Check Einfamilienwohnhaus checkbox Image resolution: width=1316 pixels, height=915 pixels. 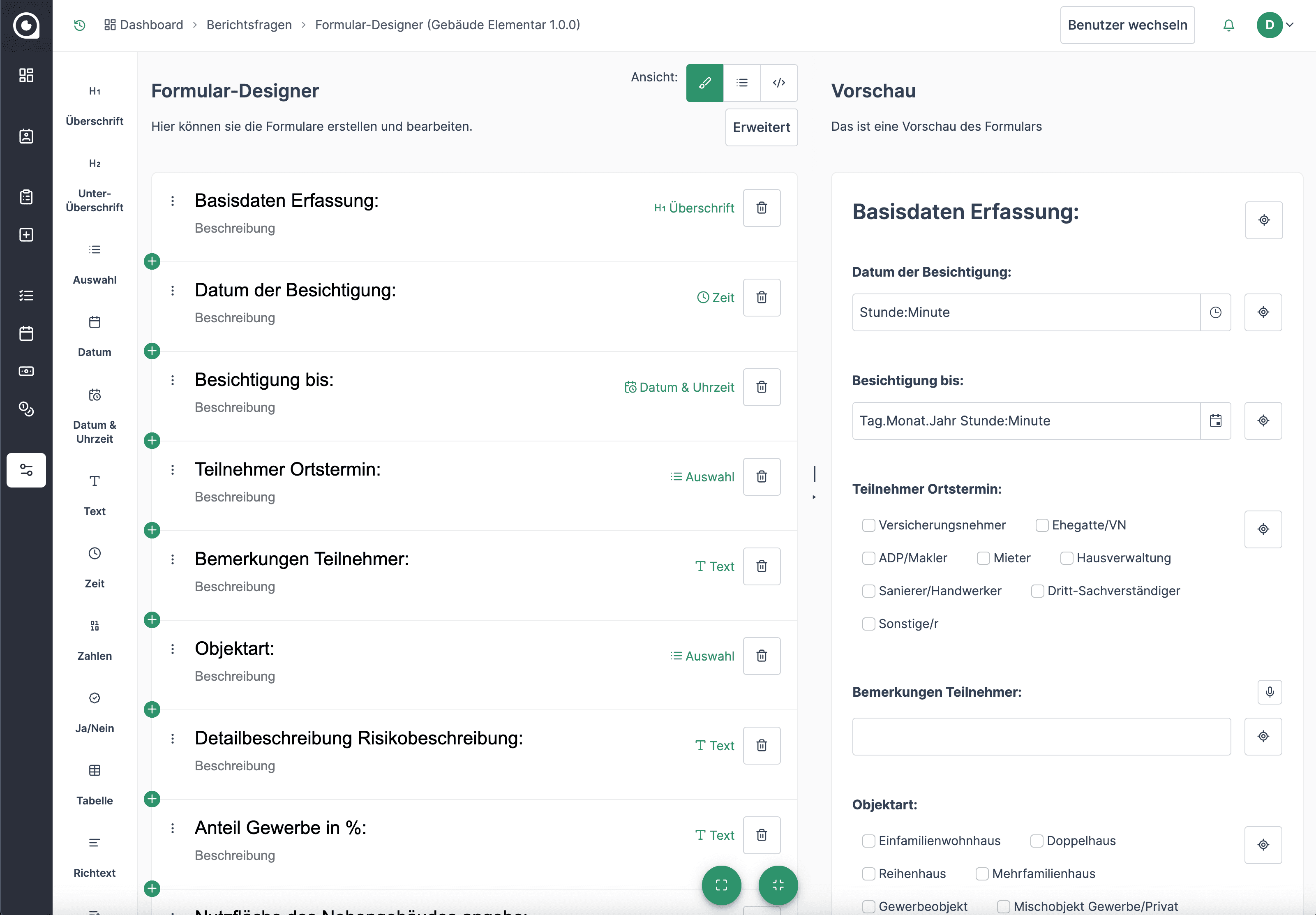pyautogui.click(x=868, y=841)
